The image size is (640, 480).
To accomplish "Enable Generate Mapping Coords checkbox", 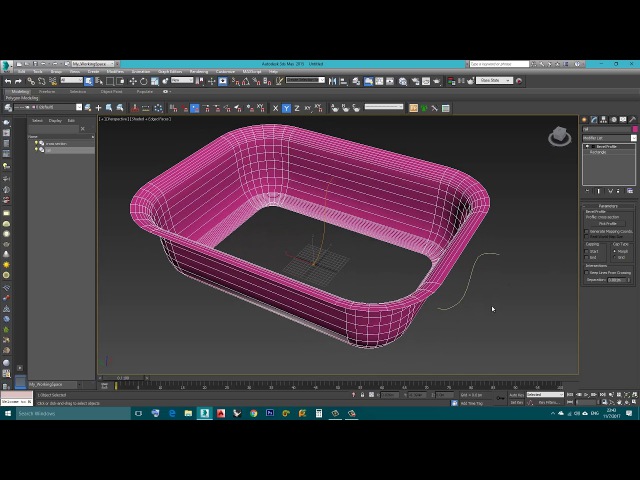I will [587, 232].
